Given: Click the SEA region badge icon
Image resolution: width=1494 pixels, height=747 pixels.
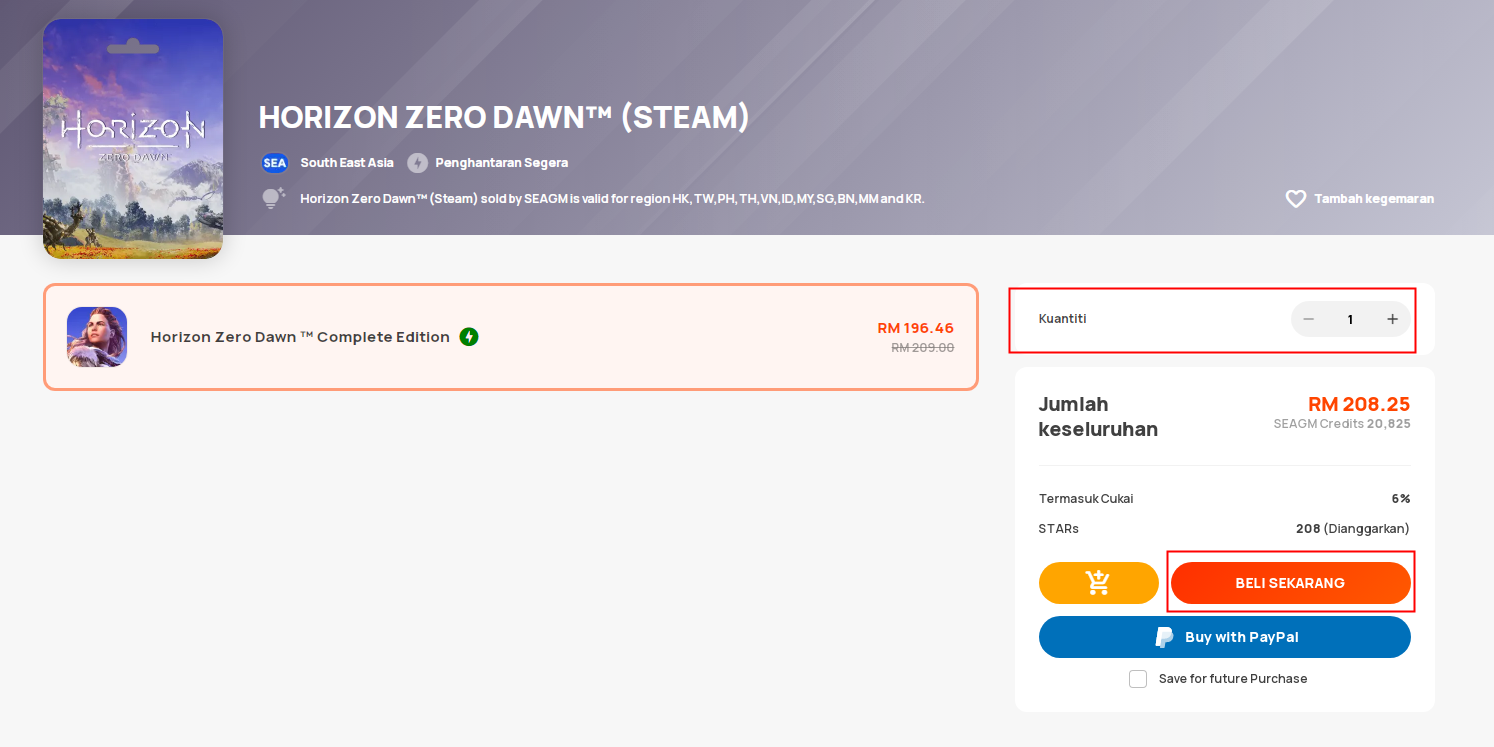Looking at the screenshot, I should 274,163.
